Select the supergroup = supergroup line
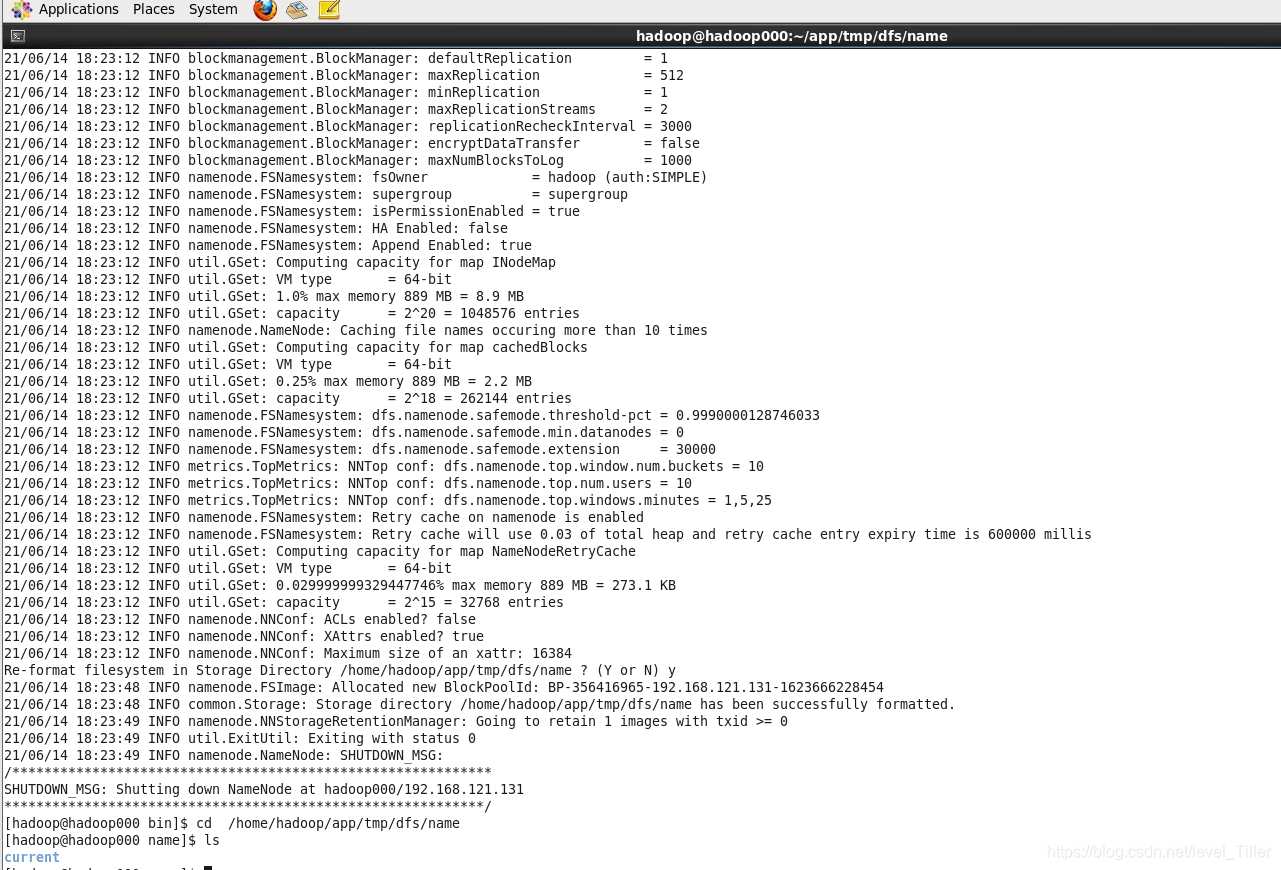 click(x=316, y=194)
